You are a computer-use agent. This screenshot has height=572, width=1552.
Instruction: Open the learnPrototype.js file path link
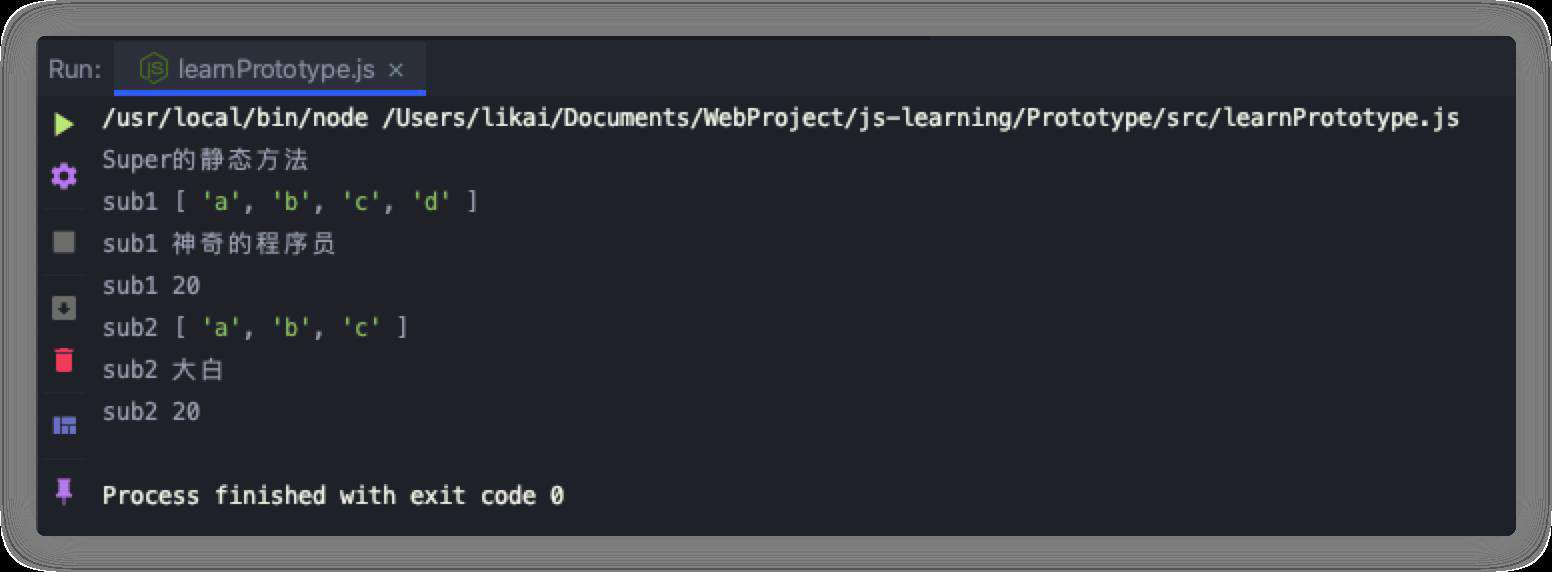pyautogui.click(x=921, y=118)
